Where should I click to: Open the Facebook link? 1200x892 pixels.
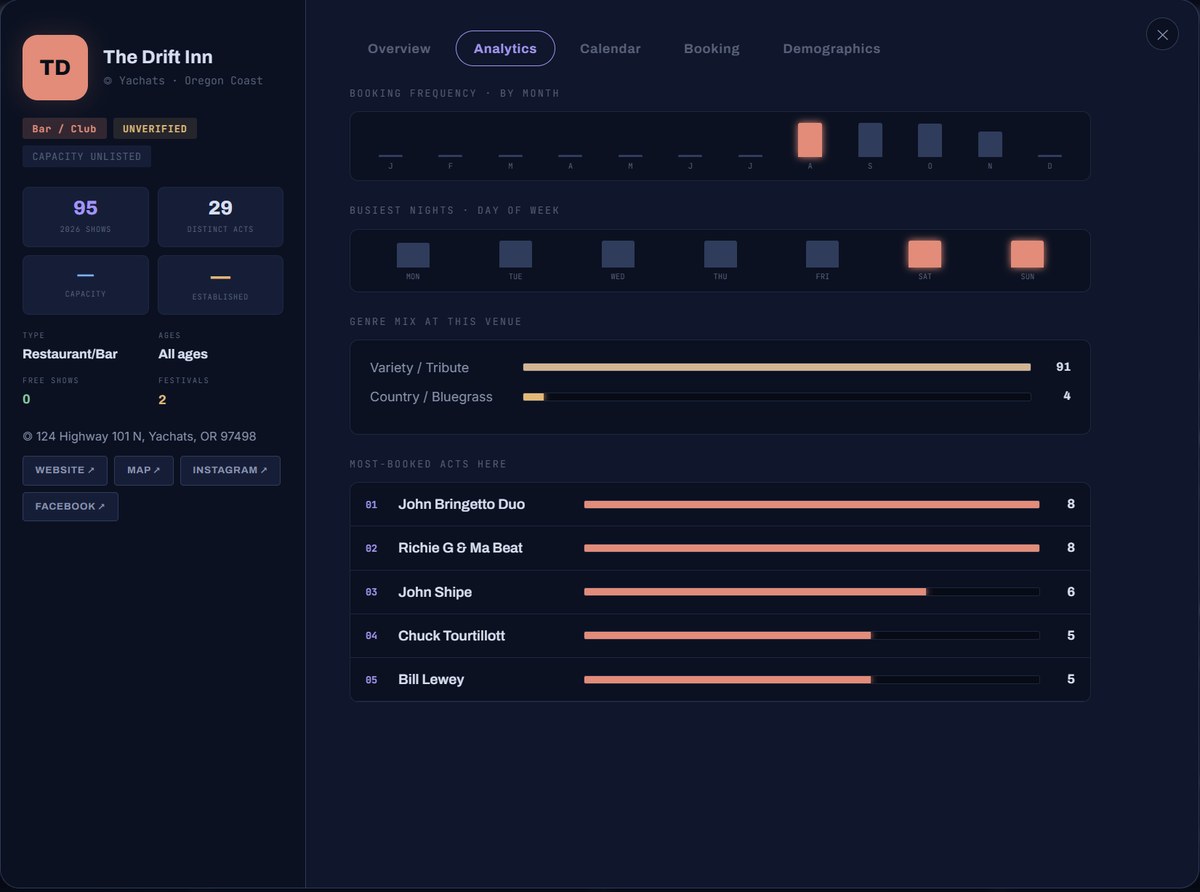[x=70, y=506]
